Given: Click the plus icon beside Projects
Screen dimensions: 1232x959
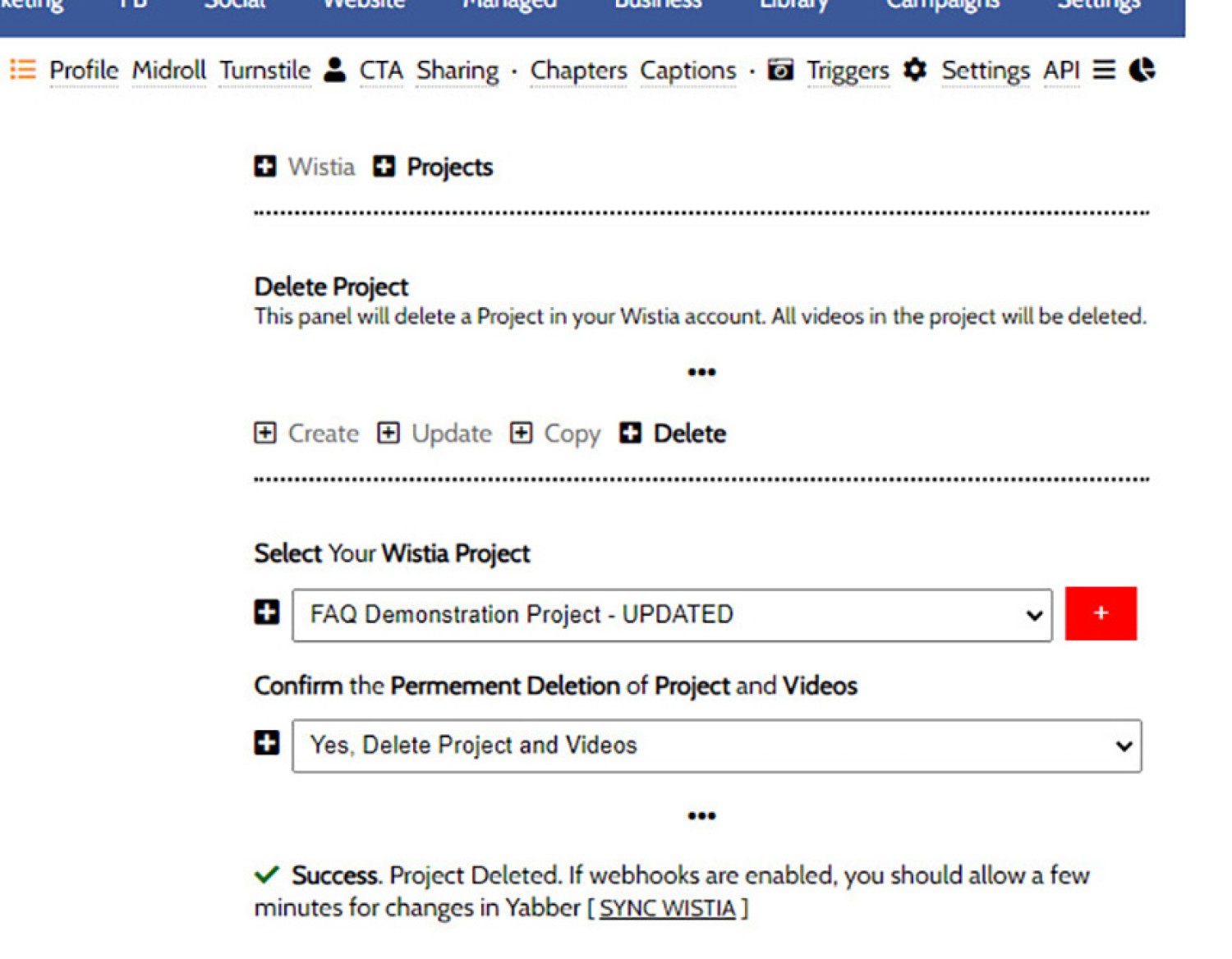Looking at the screenshot, I should click(384, 167).
